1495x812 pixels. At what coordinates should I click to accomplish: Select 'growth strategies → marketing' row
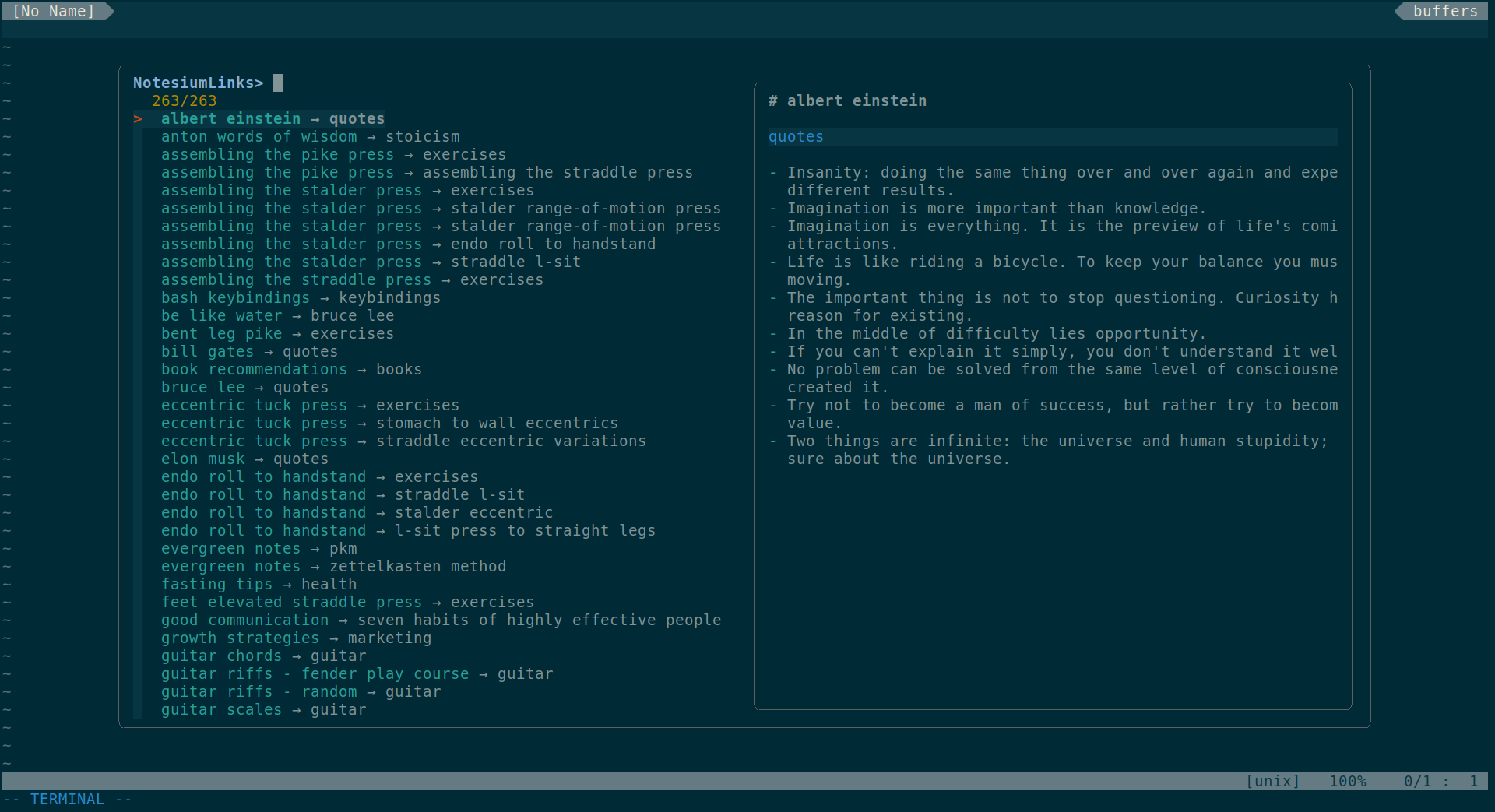coord(296,638)
